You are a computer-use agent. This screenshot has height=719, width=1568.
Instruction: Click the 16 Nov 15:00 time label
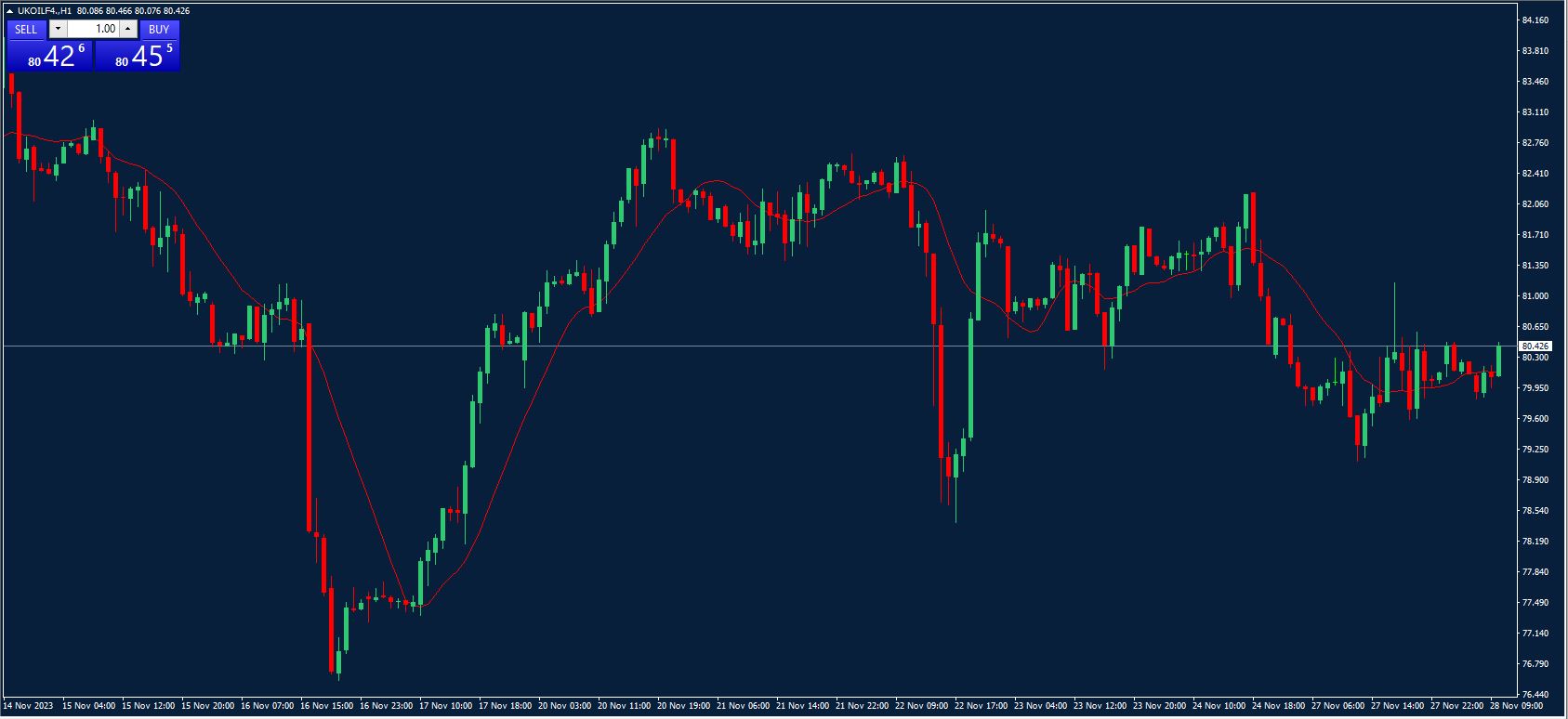coord(327,706)
